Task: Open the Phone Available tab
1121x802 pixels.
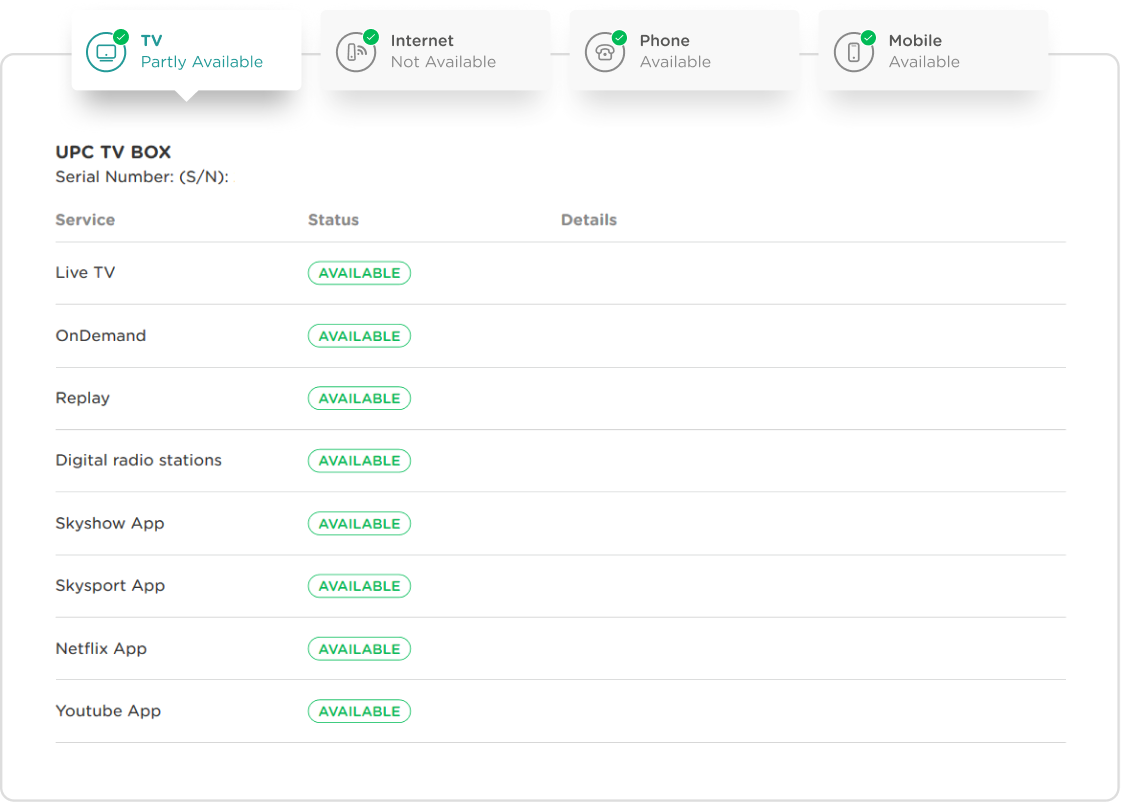Action: (x=684, y=51)
